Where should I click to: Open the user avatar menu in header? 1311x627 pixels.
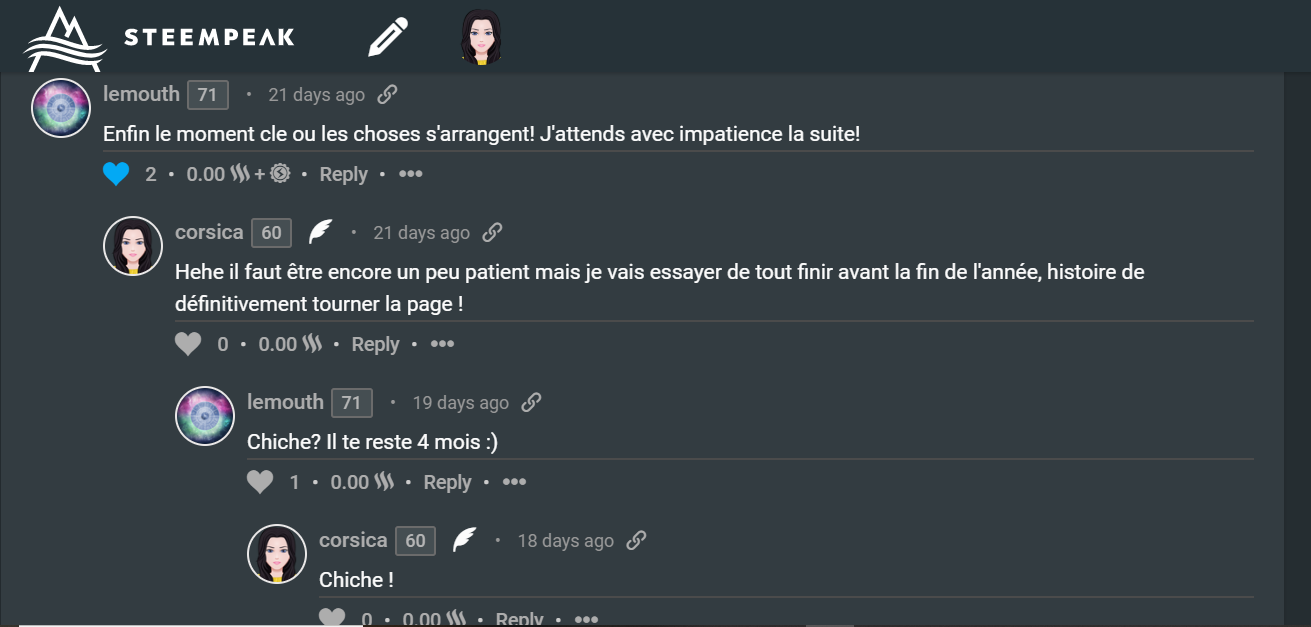(480, 38)
